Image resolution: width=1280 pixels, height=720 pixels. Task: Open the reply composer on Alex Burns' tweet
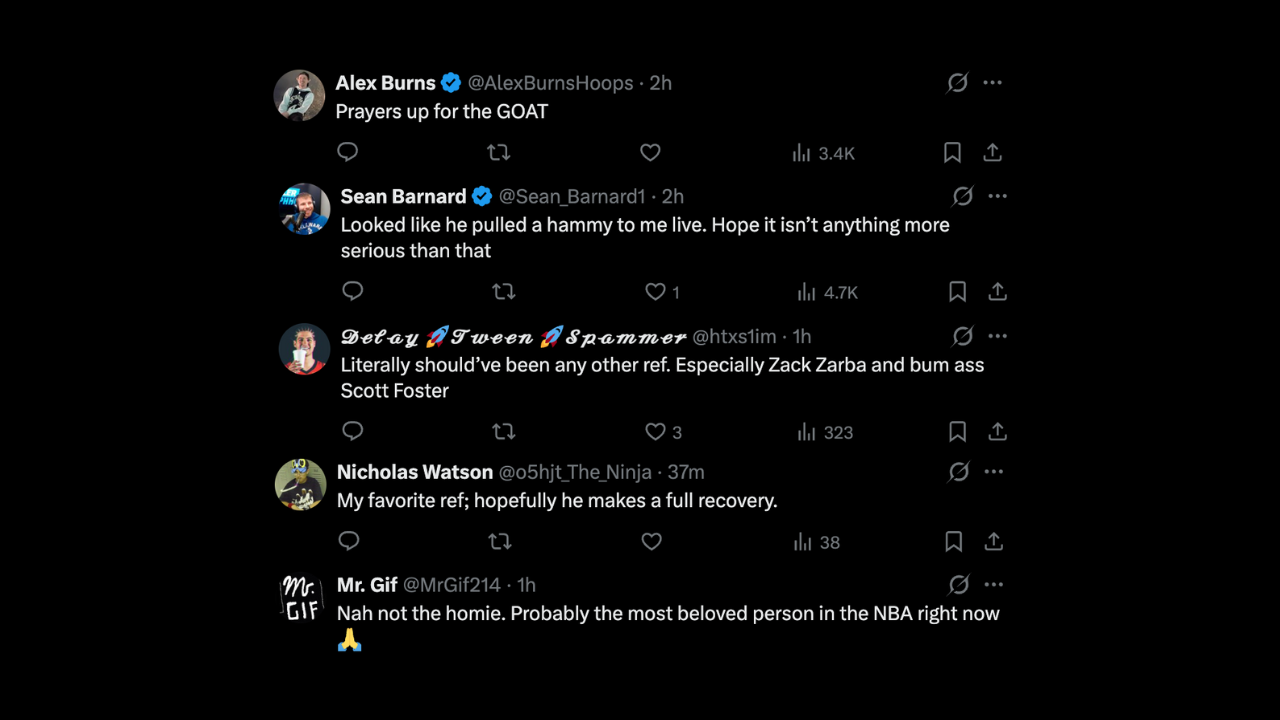[x=347, y=152]
